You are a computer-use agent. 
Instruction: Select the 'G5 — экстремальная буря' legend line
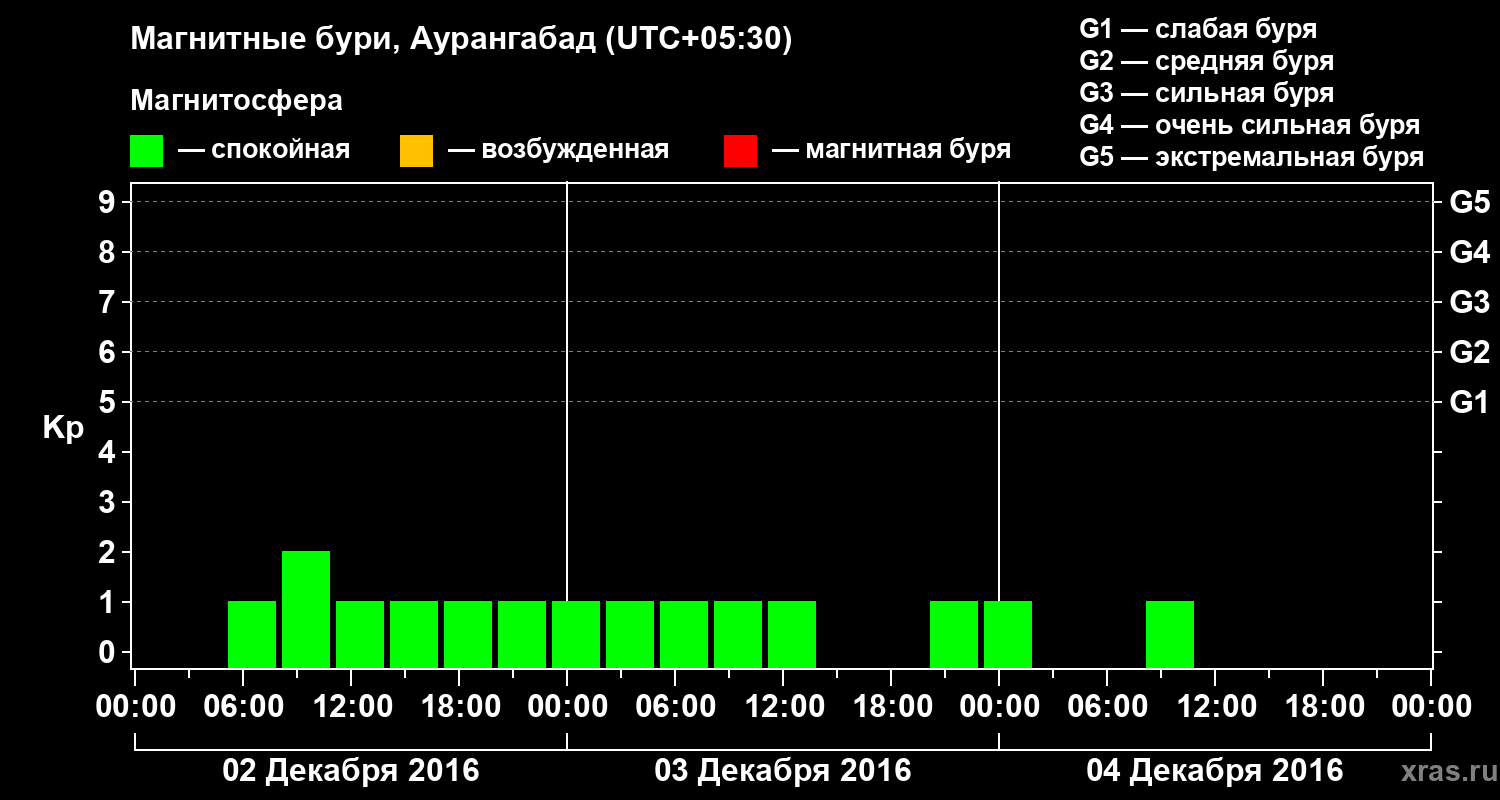click(x=1251, y=157)
